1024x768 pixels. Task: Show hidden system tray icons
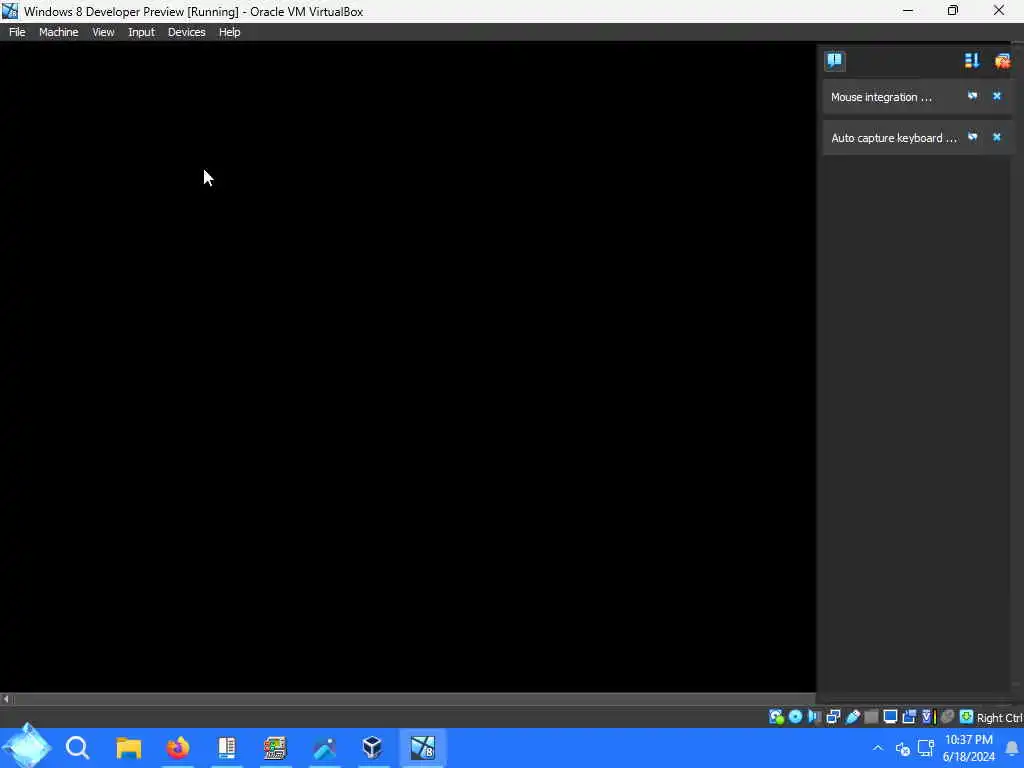(x=878, y=748)
